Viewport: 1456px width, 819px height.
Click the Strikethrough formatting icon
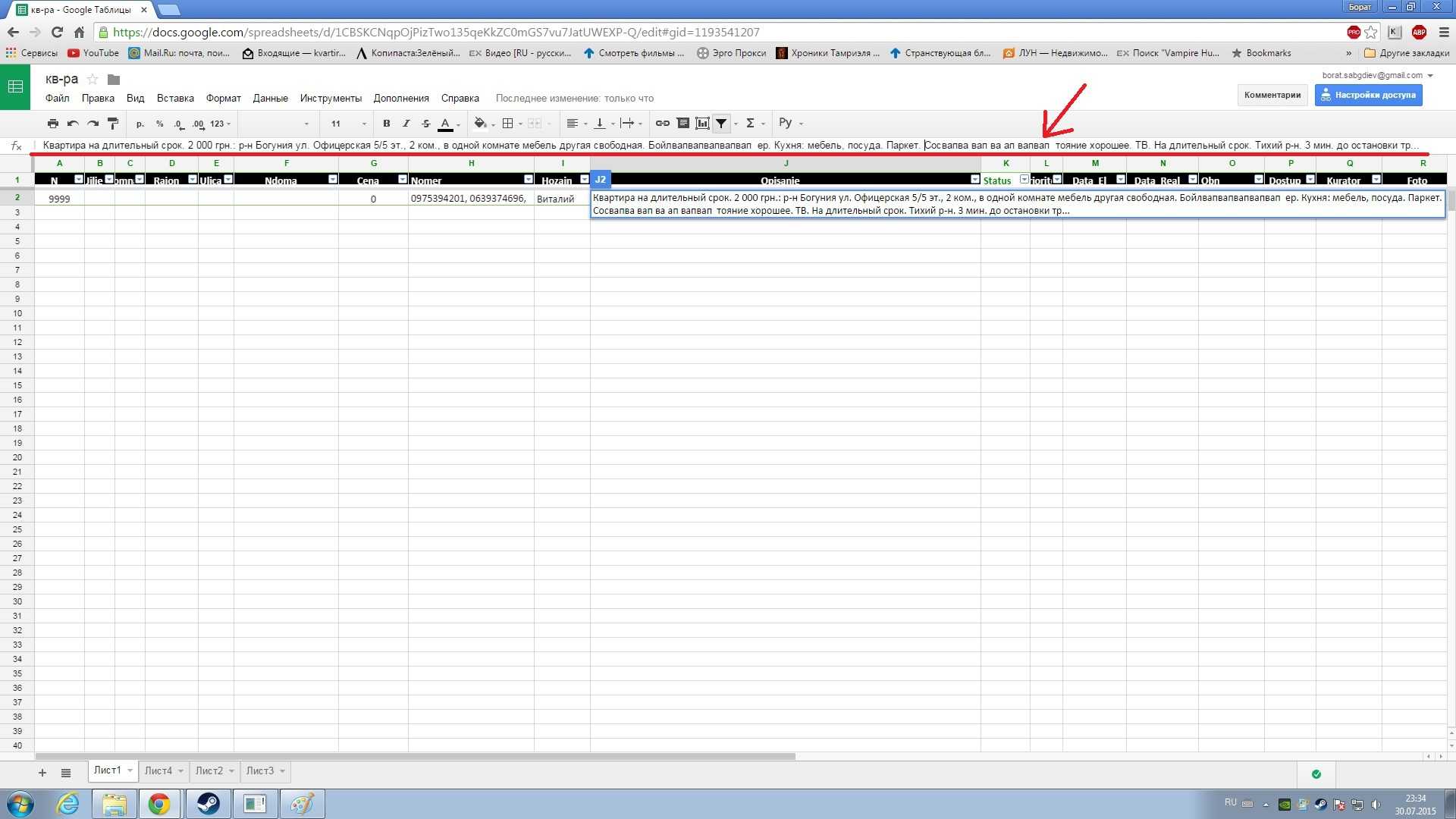(x=424, y=123)
